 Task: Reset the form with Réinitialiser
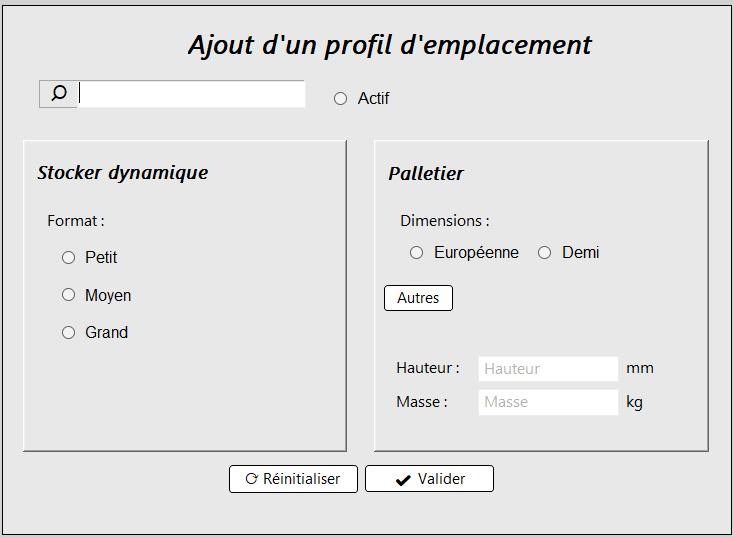coord(293,479)
